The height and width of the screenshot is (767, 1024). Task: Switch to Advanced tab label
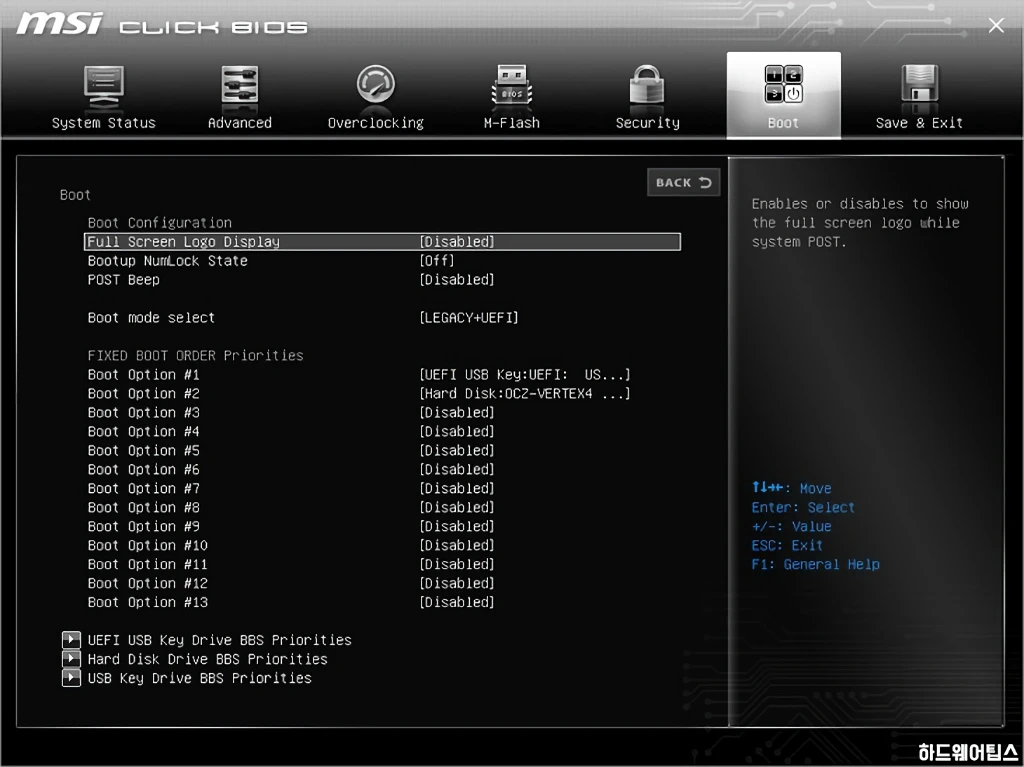click(x=240, y=123)
